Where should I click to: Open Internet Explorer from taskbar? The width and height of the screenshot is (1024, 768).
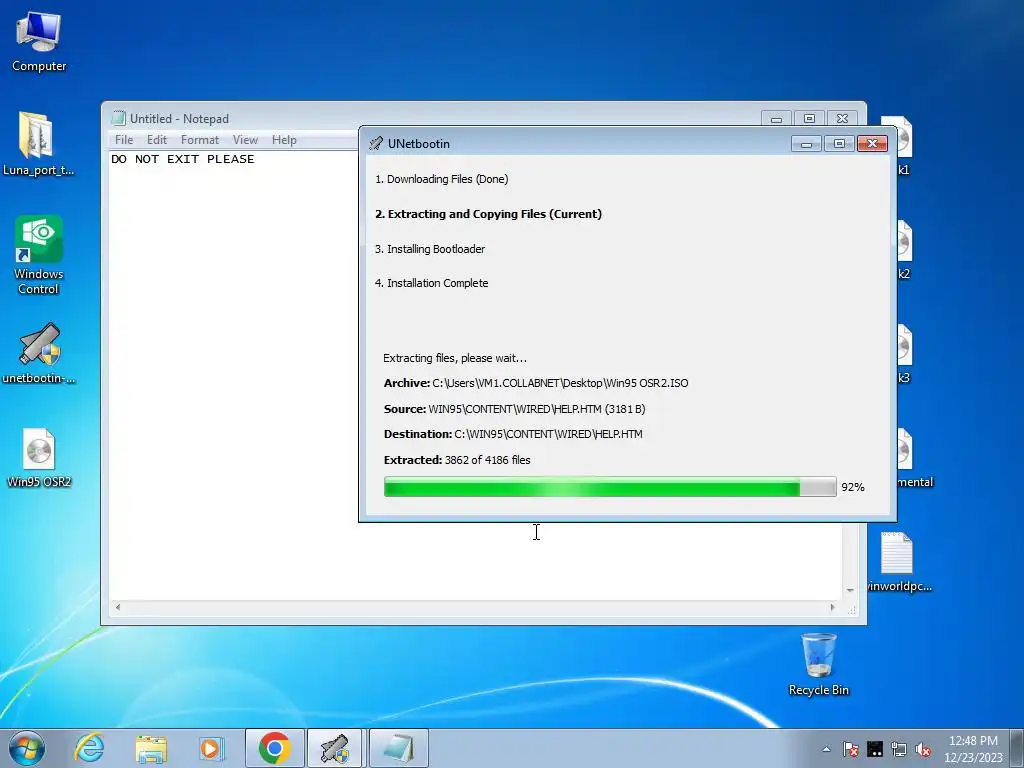tap(89, 748)
